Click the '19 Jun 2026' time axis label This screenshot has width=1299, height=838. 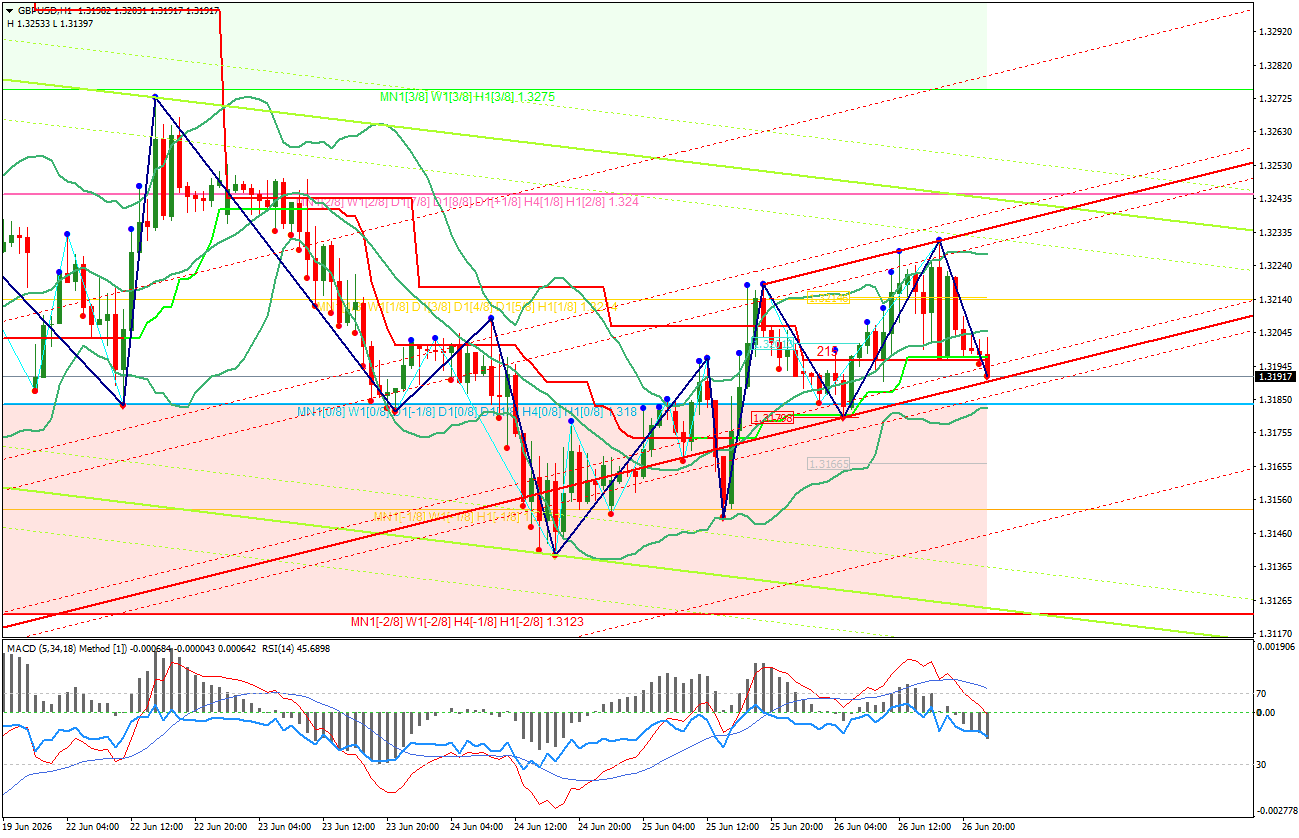pyautogui.click(x=26, y=827)
